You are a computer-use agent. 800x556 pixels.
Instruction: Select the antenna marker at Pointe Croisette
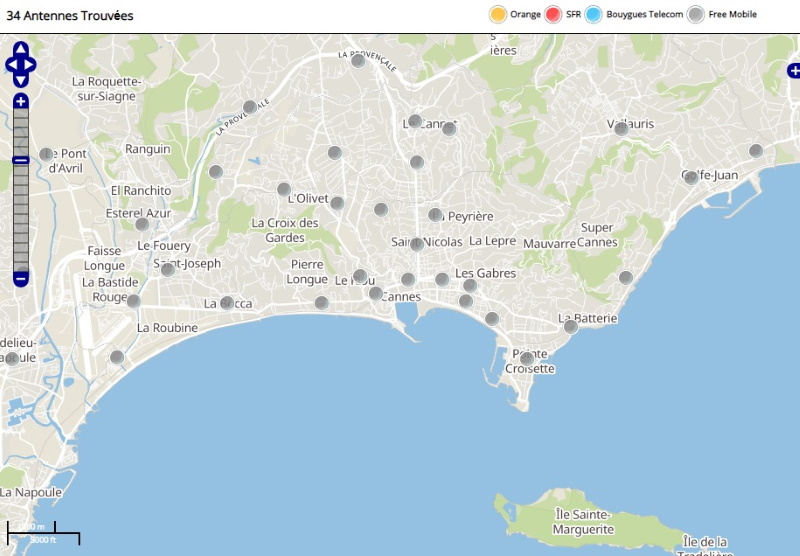coord(527,358)
